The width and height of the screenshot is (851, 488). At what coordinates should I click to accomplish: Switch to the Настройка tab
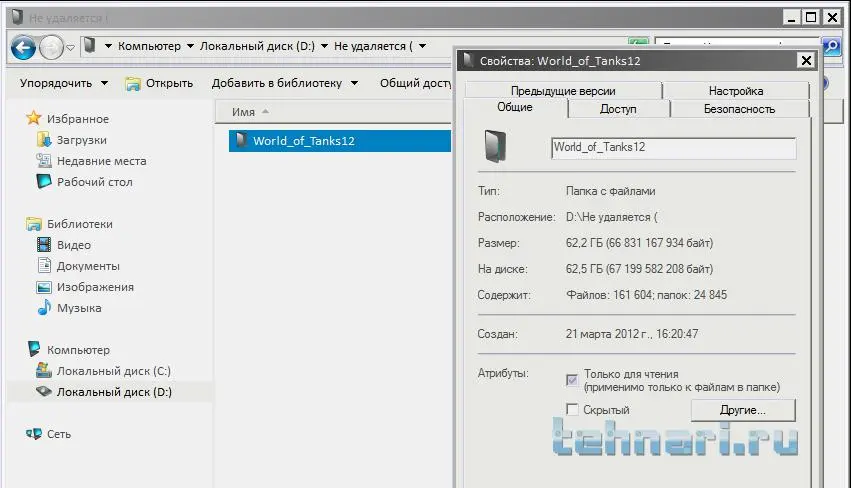(x=736, y=91)
